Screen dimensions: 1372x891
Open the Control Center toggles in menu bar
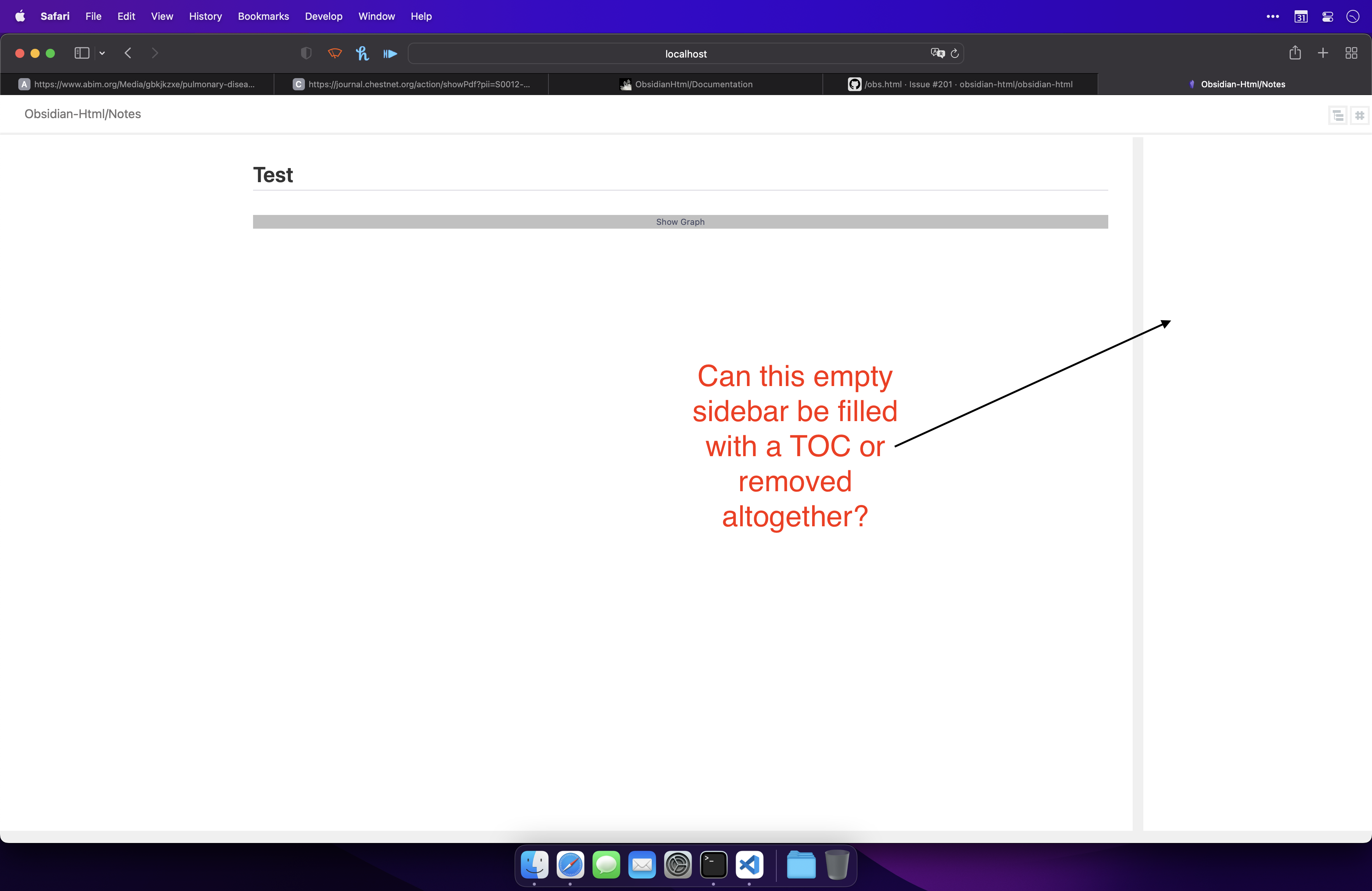pos(1328,16)
